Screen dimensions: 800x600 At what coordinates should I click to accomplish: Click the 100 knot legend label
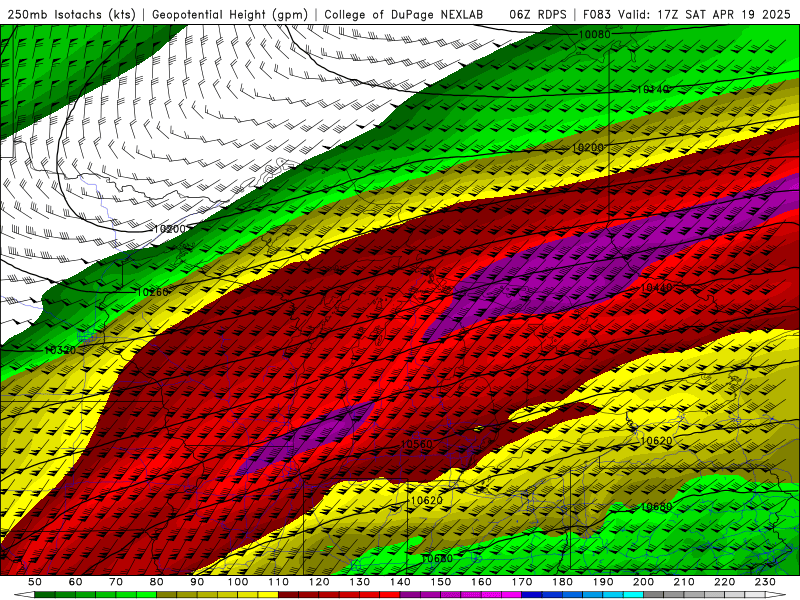click(238, 582)
